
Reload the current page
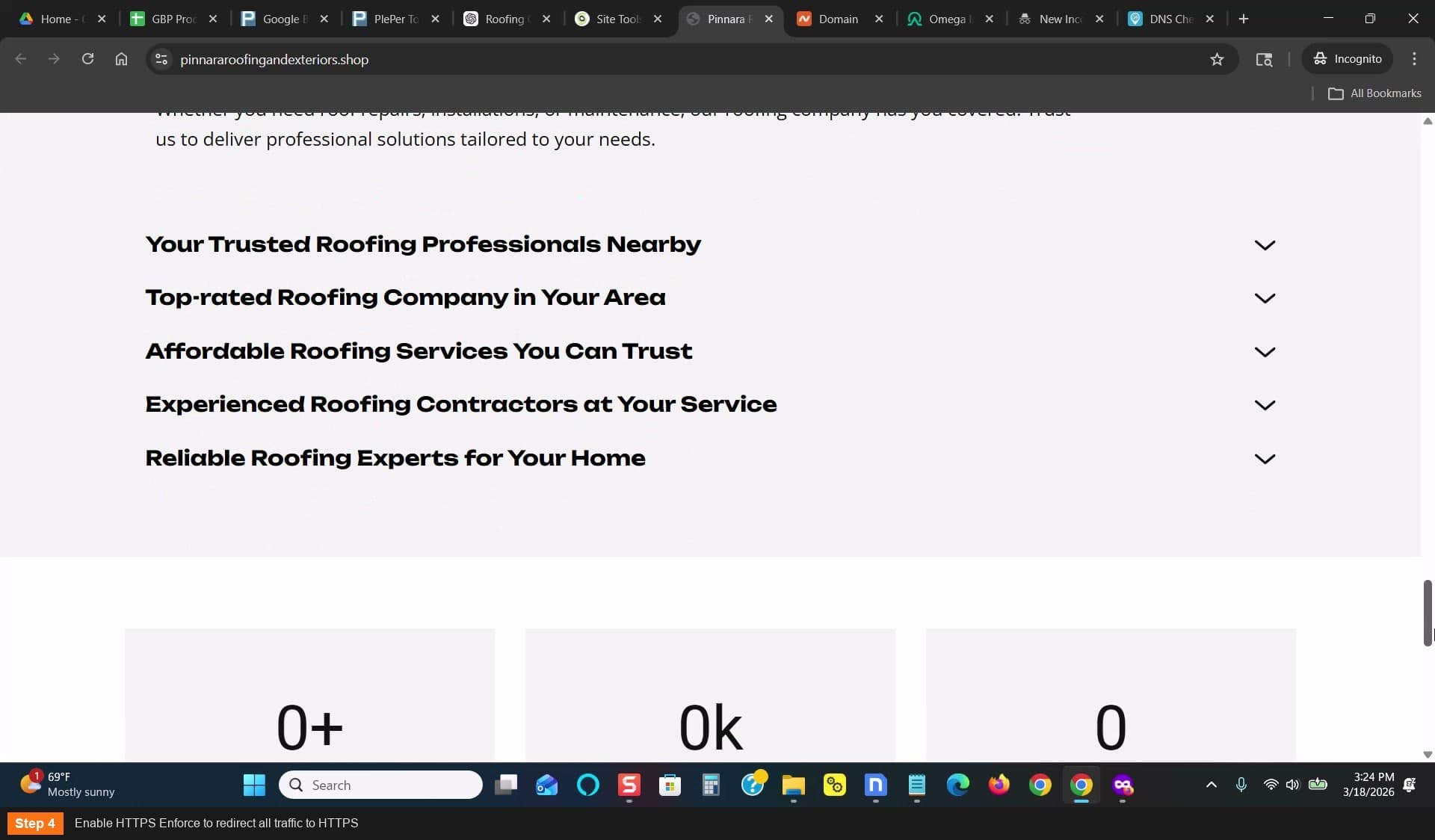[87, 59]
